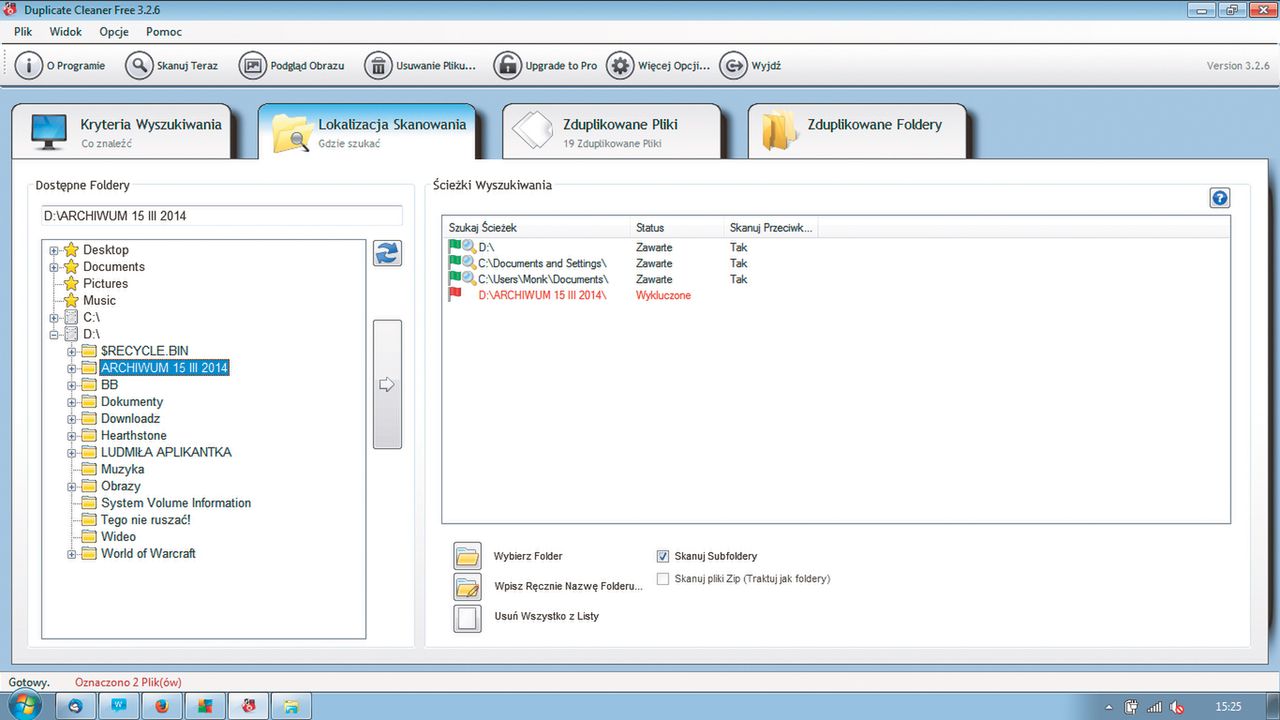The image size is (1280, 720).
Task: Click the Wybierz Folder label
Action: pos(528,556)
